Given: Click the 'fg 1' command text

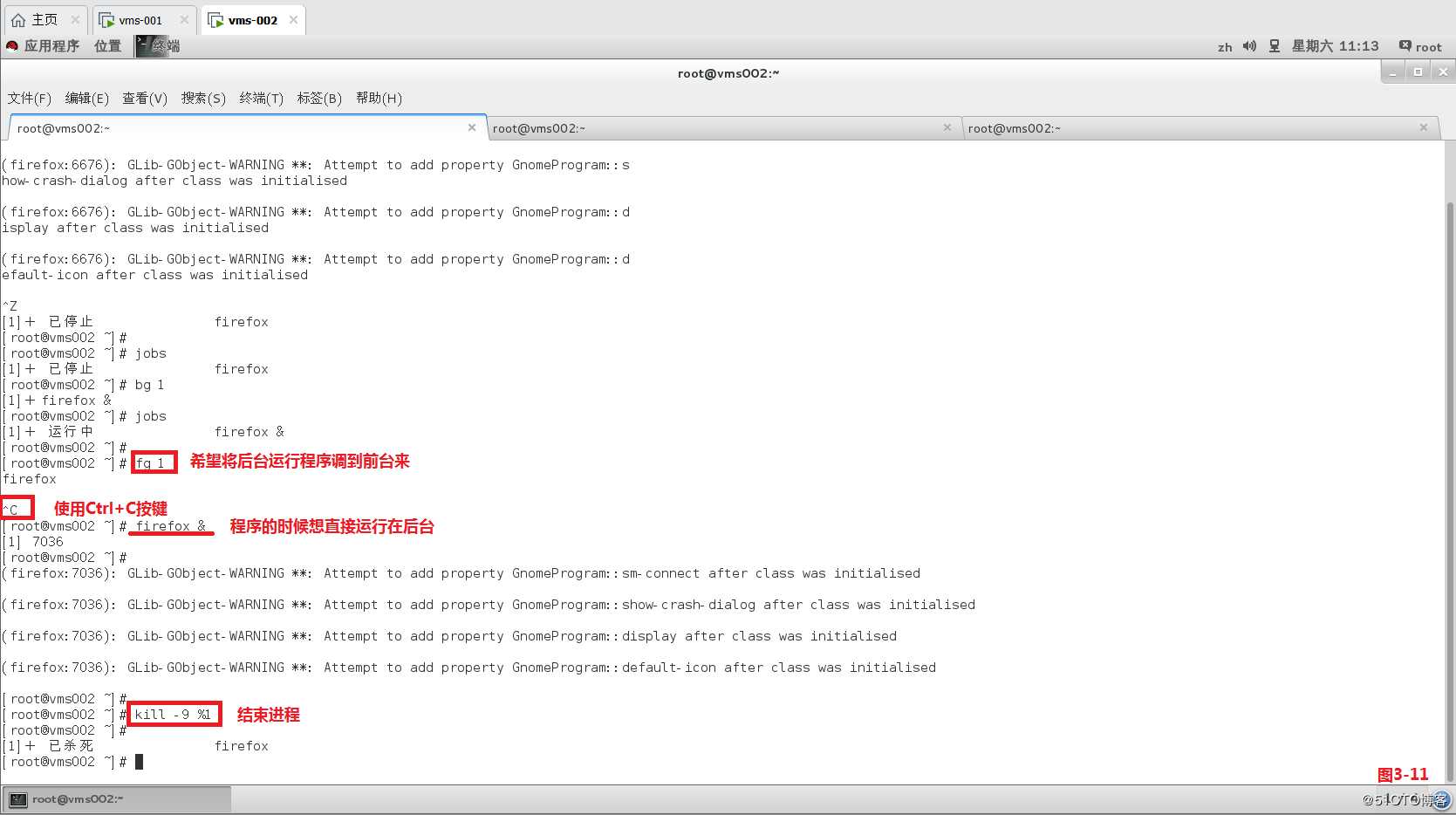Looking at the screenshot, I should coord(150,462).
